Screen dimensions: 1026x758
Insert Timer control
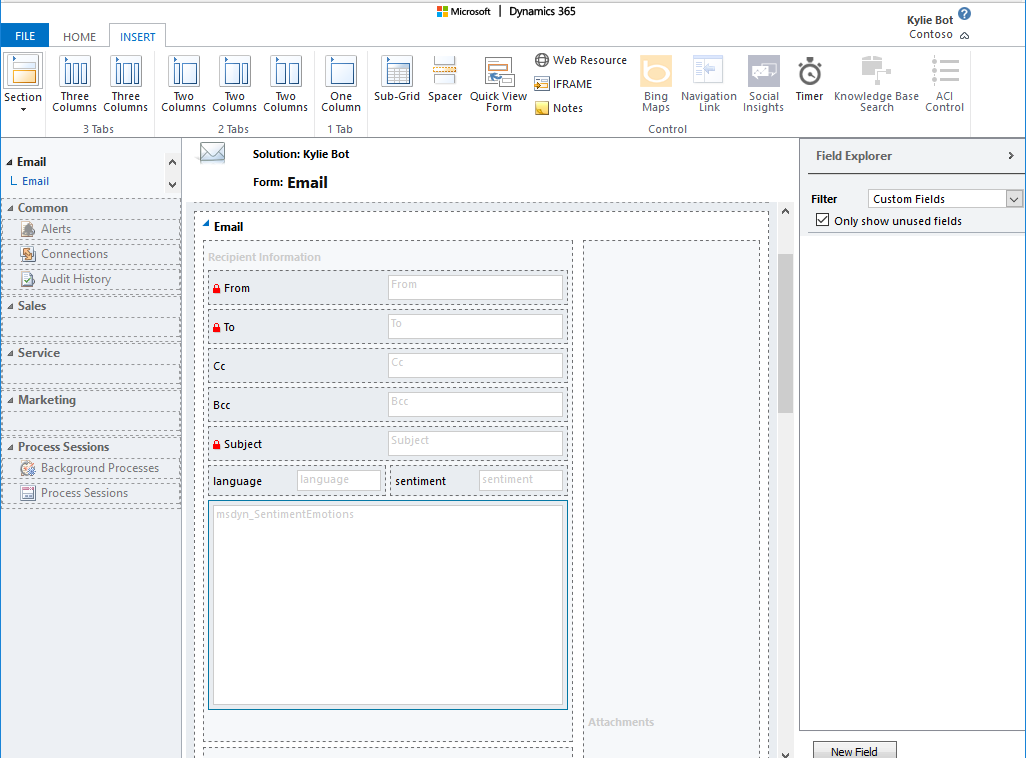pyautogui.click(x=809, y=79)
